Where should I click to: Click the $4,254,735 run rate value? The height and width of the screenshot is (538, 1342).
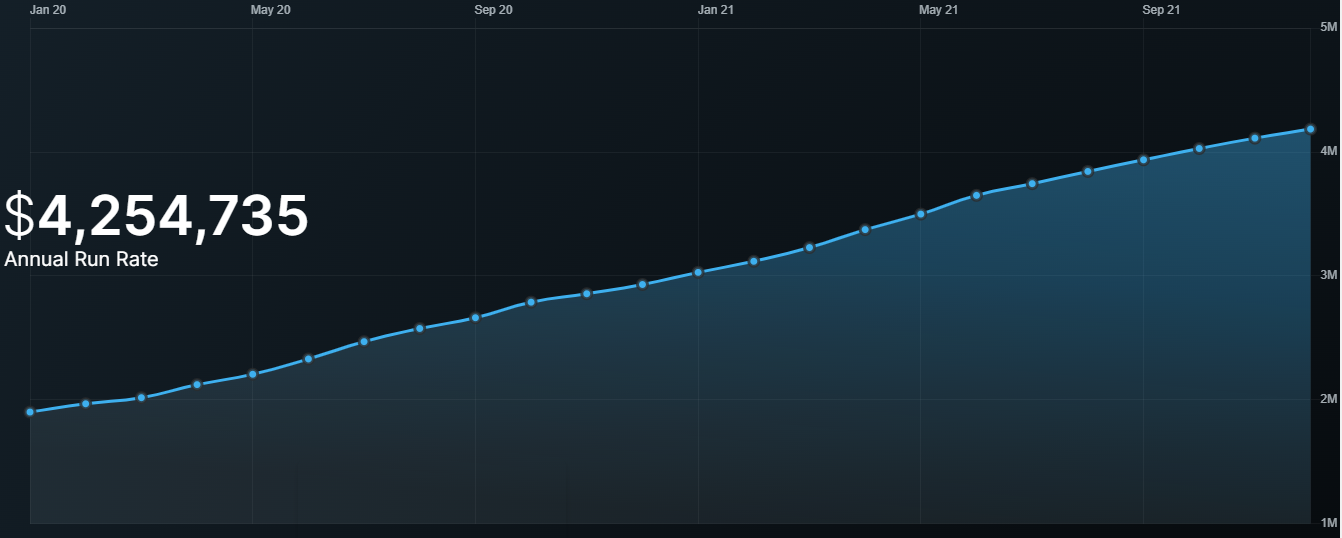pyautogui.click(x=156, y=216)
